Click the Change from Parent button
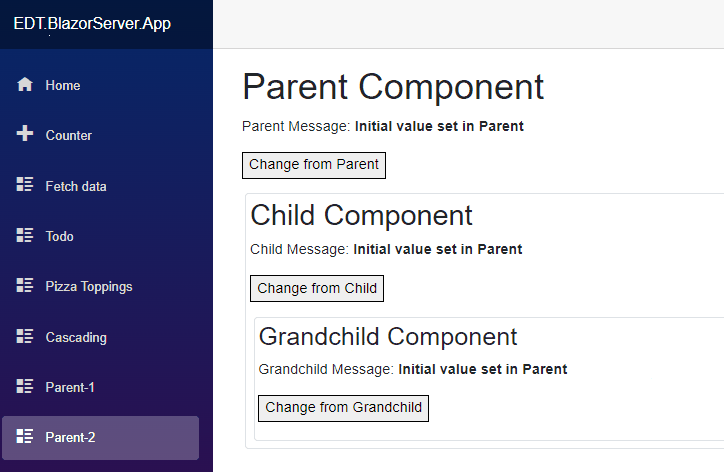This screenshot has height=472, width=724. 314,165
